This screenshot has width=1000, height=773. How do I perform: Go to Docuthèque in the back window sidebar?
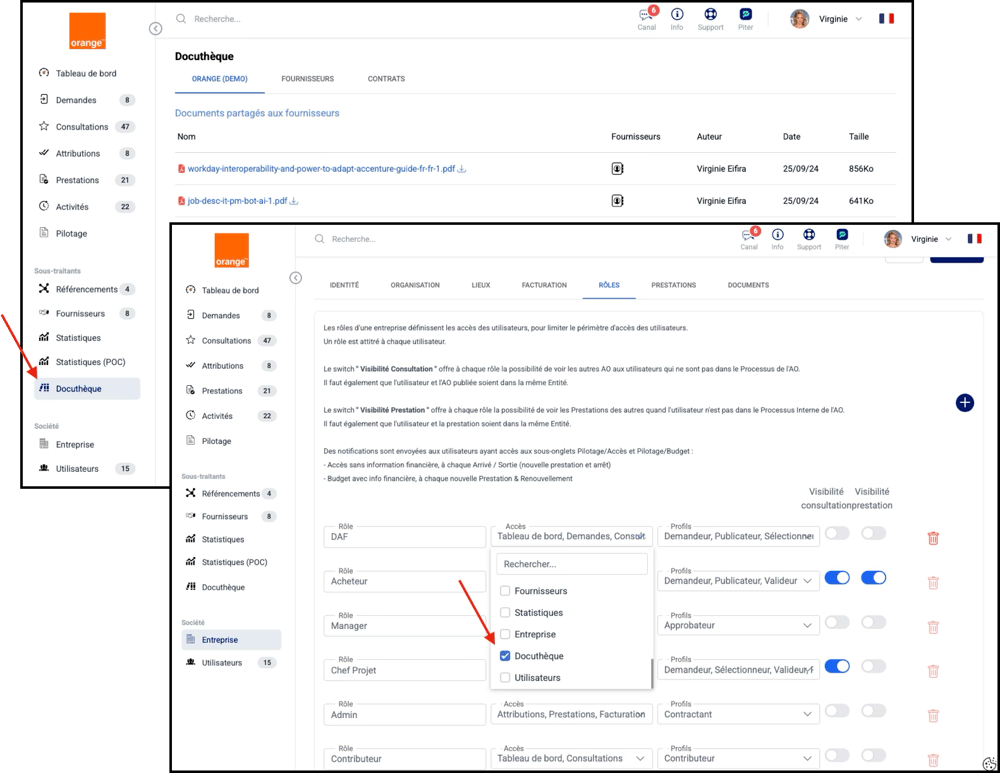[x=87, y=388]
